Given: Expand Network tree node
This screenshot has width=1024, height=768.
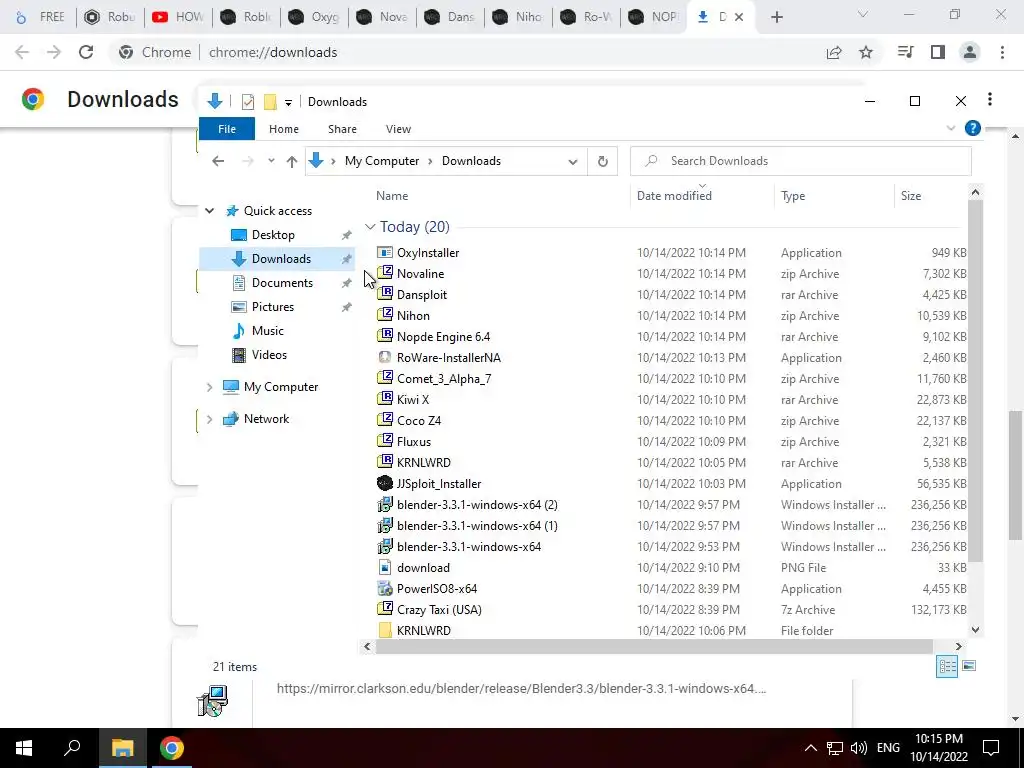Looking at the screenshot, I should pos(210,419).
